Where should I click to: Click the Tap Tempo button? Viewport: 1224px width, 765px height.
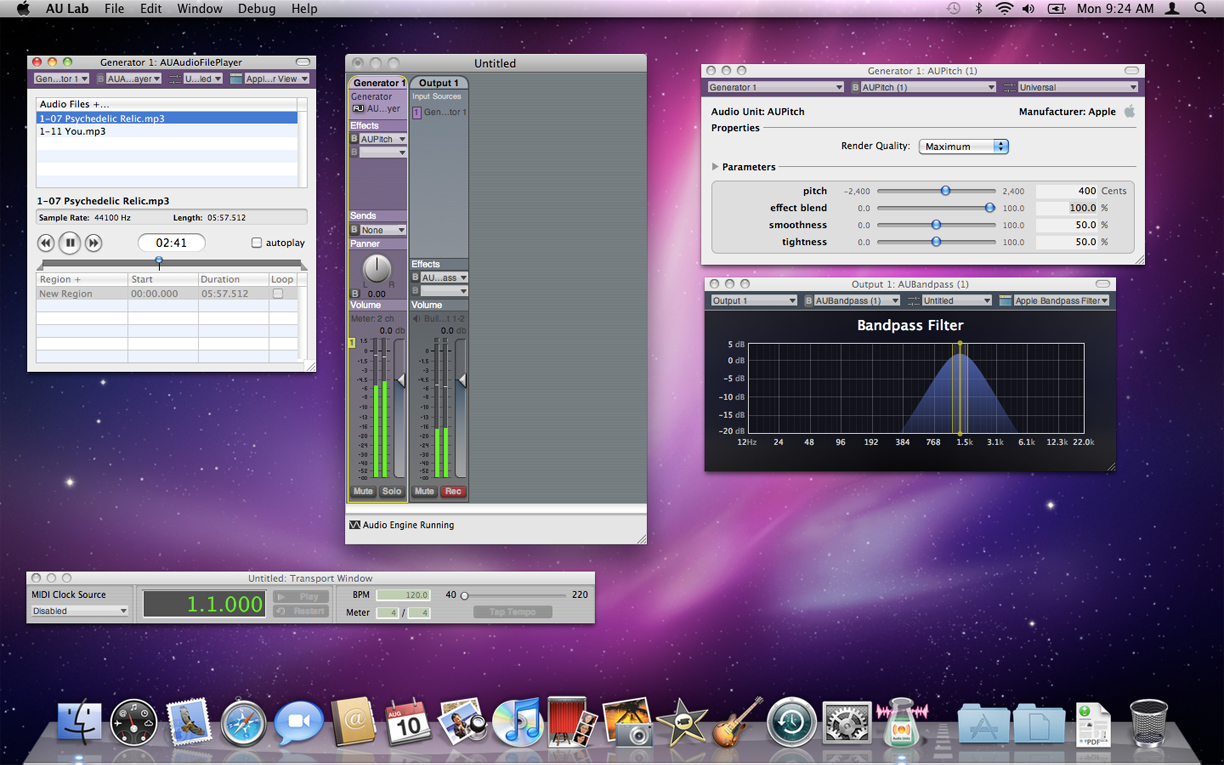point(512,612)
